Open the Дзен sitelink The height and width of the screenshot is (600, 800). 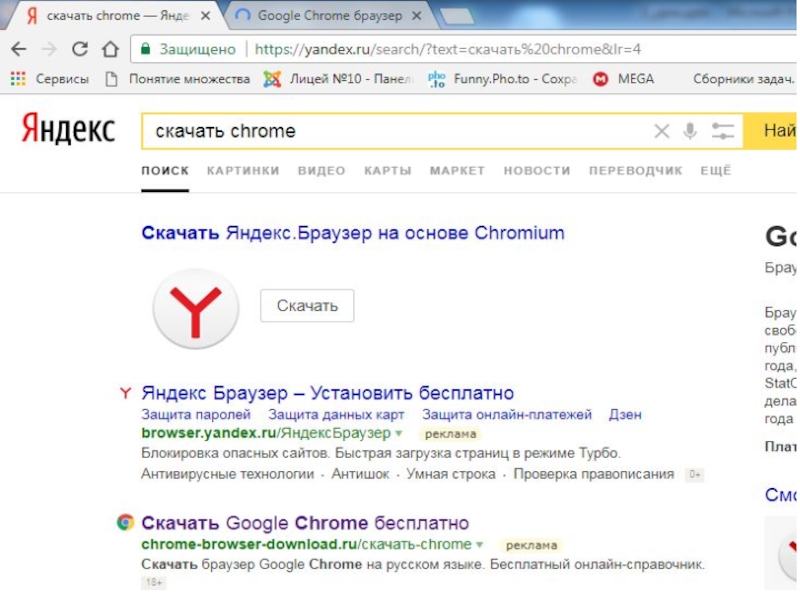click(625, 414)
